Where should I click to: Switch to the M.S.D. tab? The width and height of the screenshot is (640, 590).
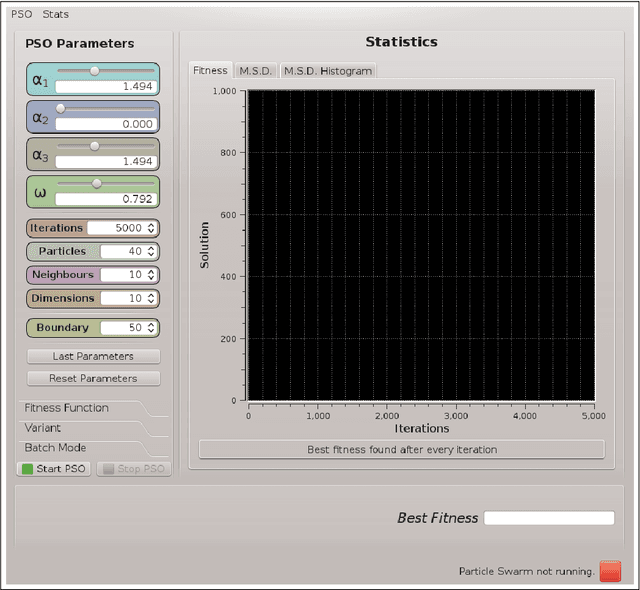(255, 71)
